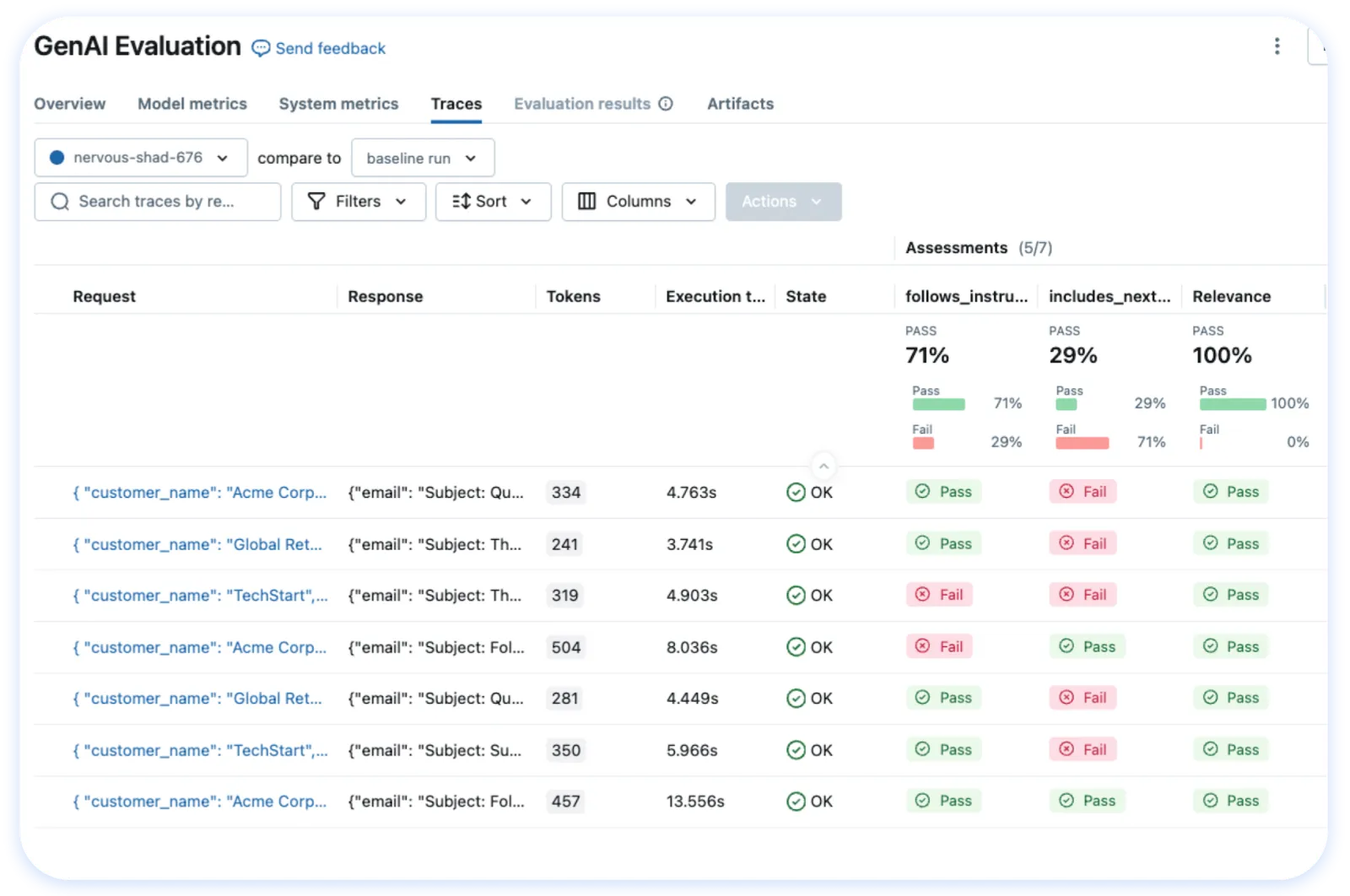Click the search magnifier icon
This screenshot has height=896, width=1350.
pyautogui.click(x=60, y=202)
